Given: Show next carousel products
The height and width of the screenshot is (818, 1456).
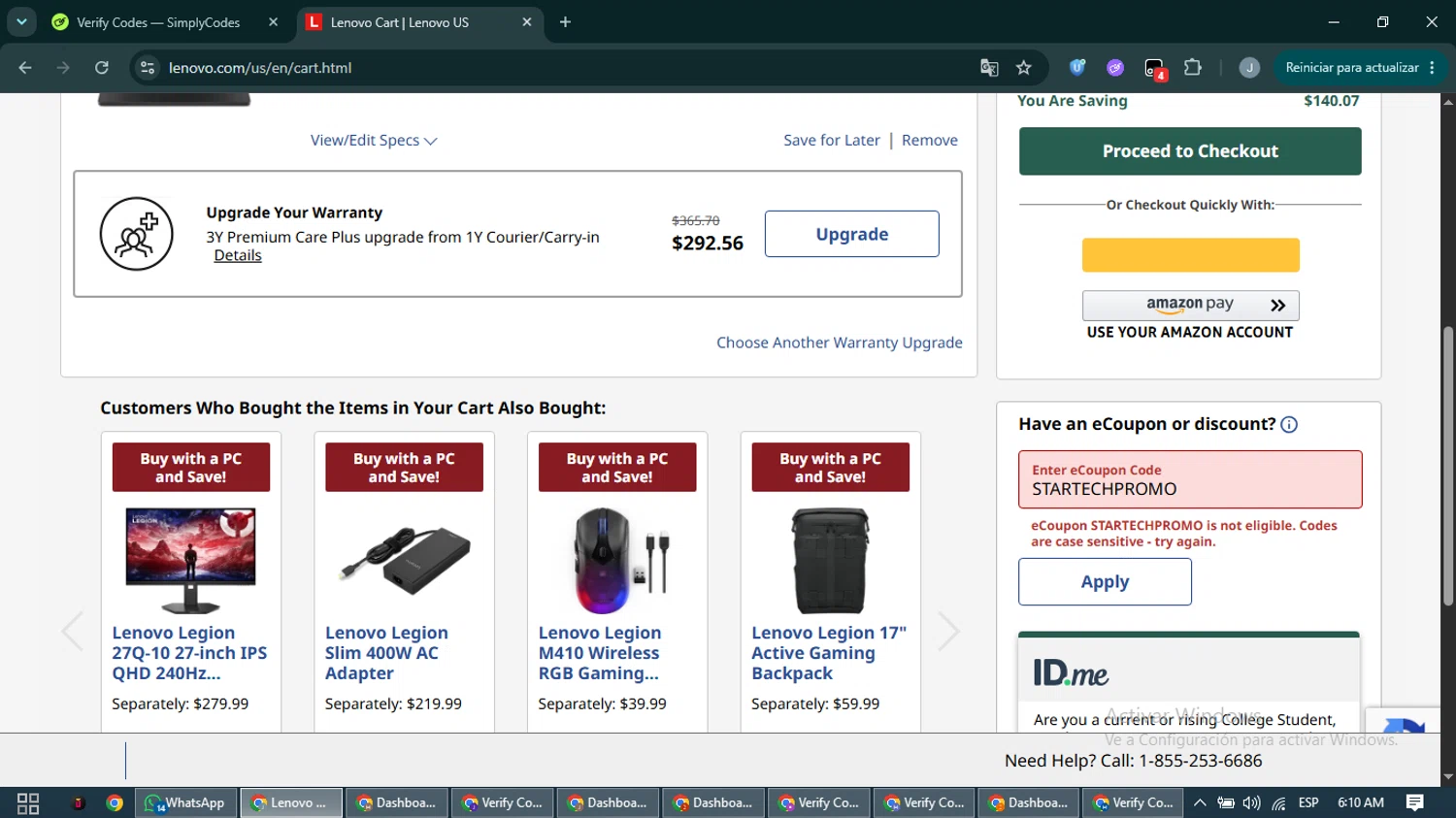Looking at the screenshot, I should pos(948,632).
